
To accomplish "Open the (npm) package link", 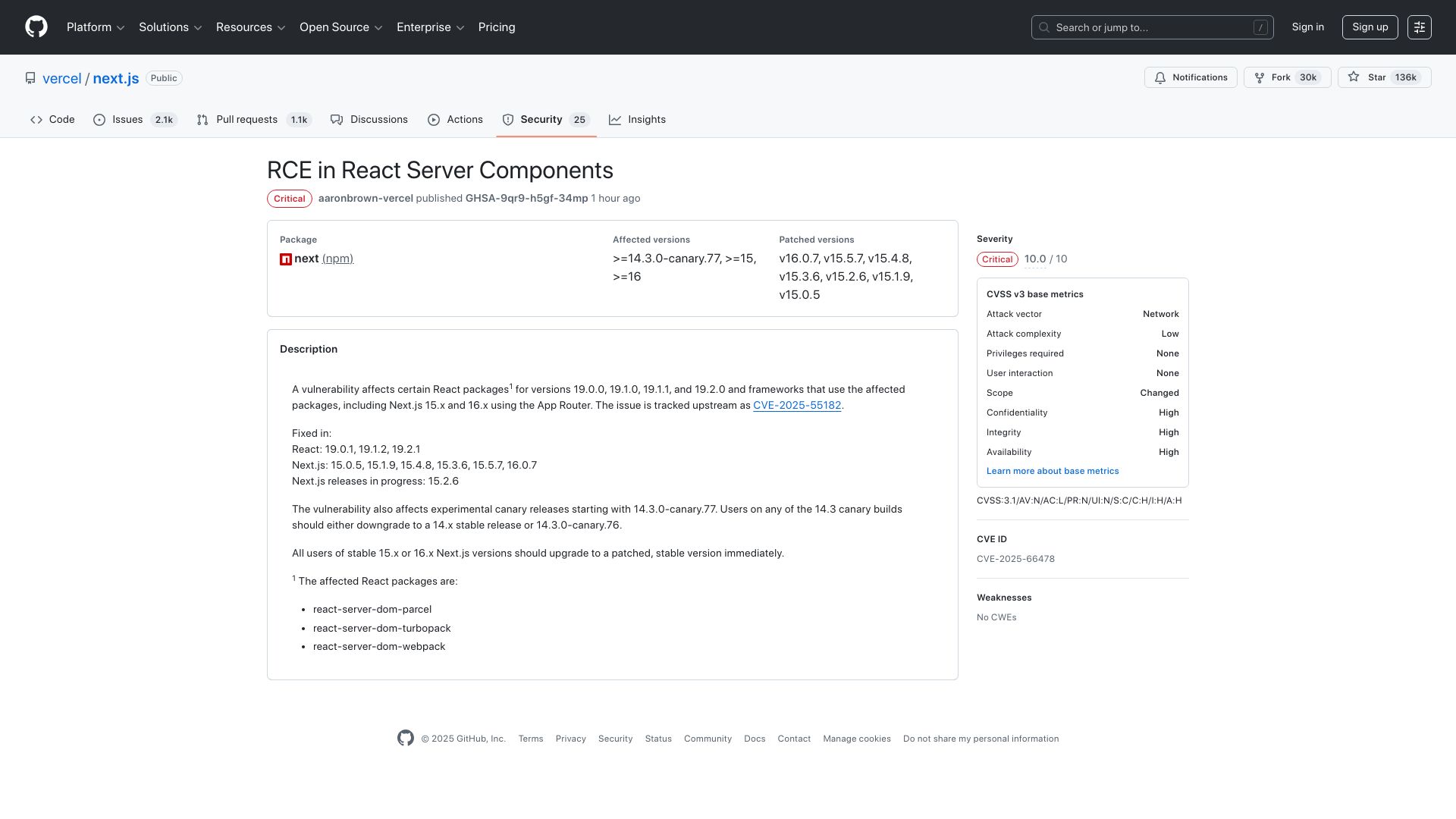I will pos(337,259).
